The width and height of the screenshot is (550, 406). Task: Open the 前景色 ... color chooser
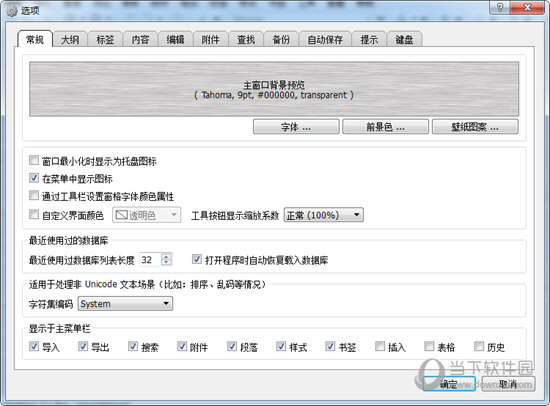coord(385,127)
